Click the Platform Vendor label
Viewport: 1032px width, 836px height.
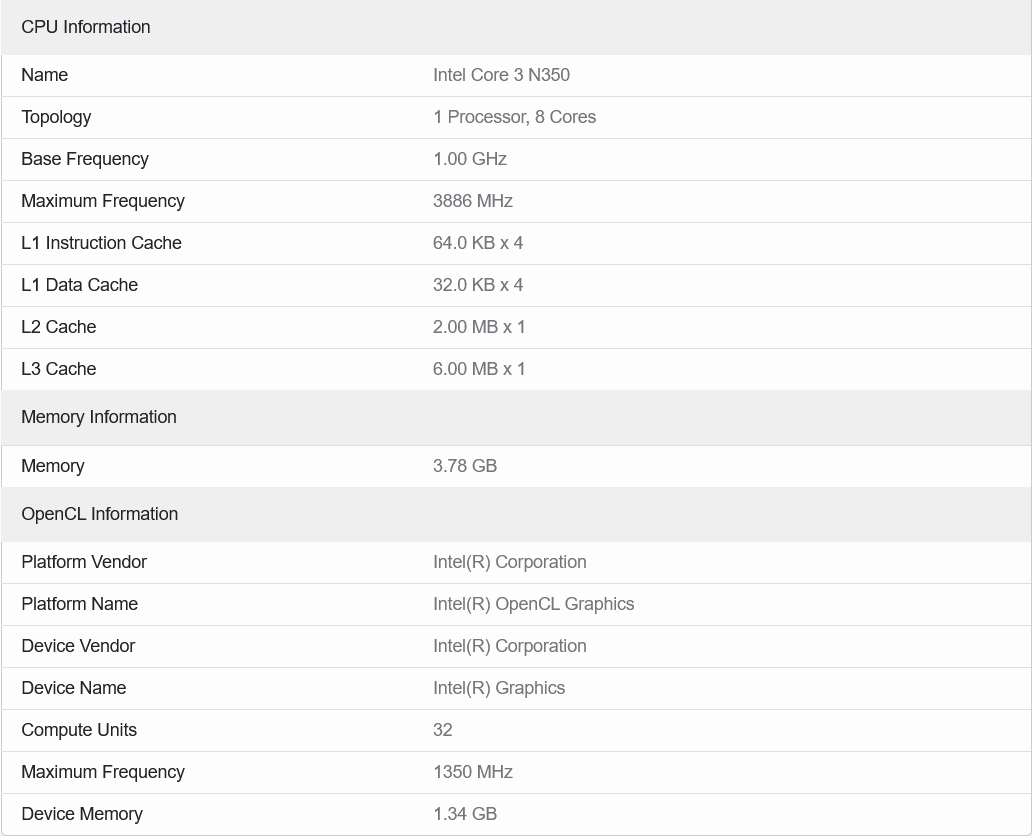pyautogui.click(x=84, y=562)
